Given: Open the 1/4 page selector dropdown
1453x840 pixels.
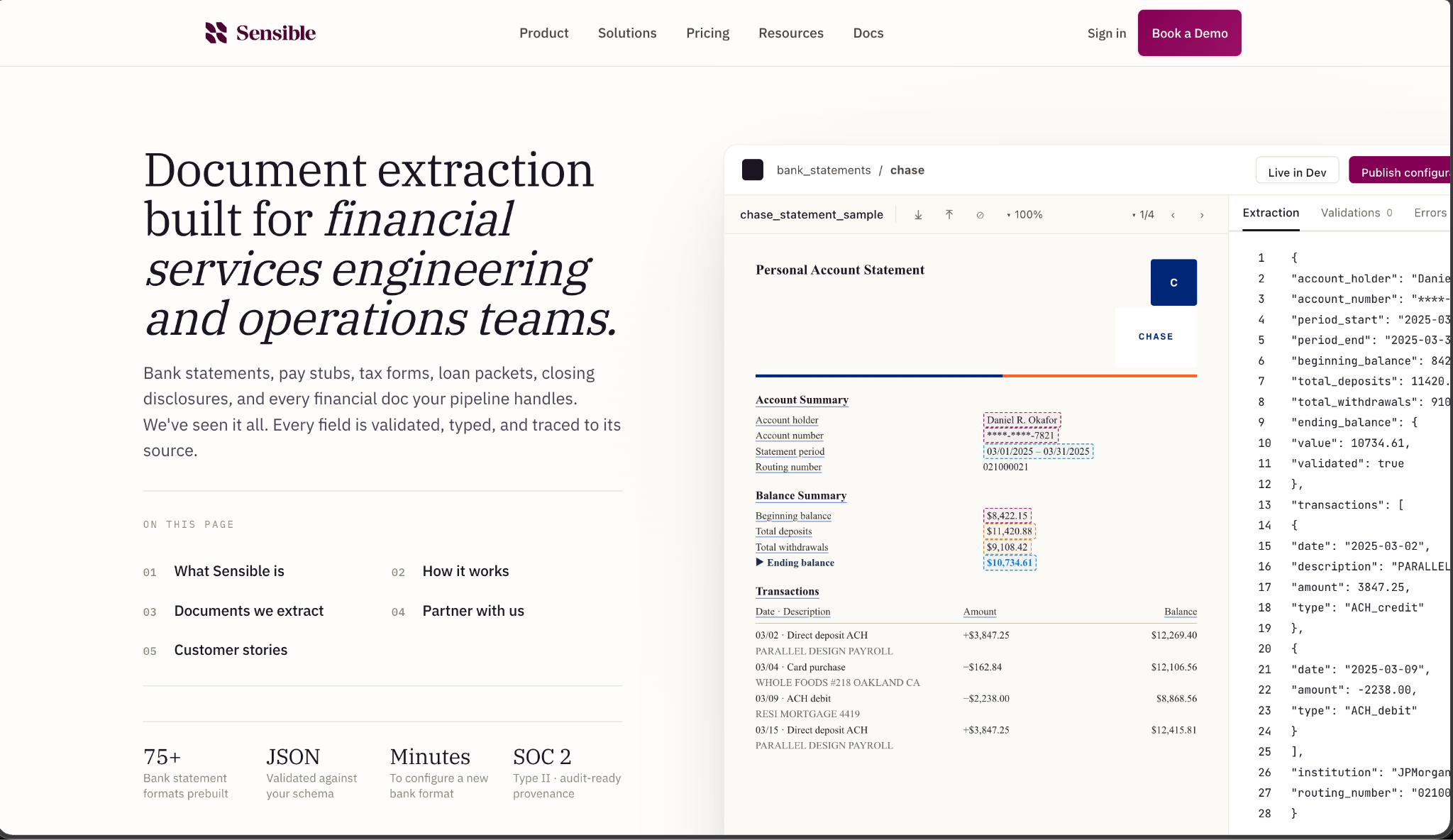Looking at the screenshot, I should [1143, 215].
